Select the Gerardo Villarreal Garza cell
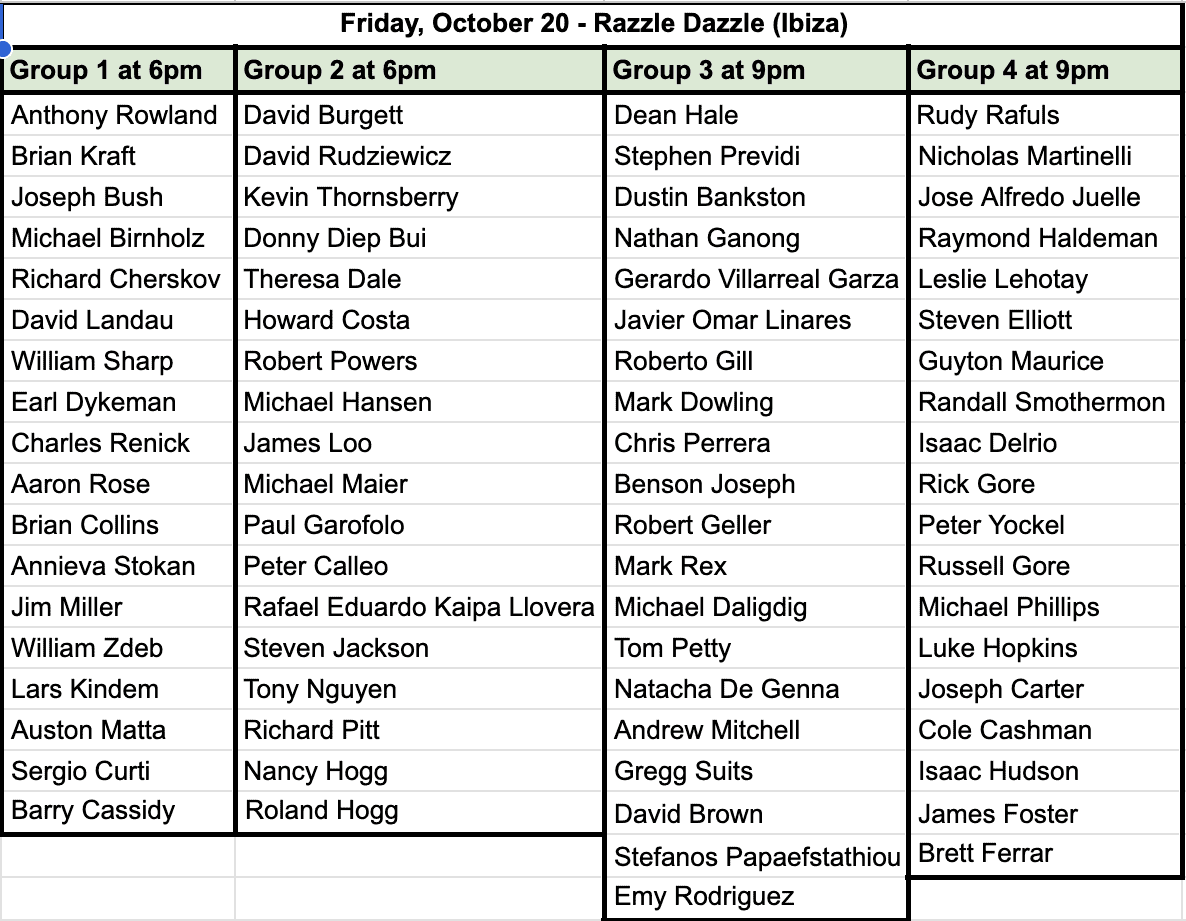This screenshot has height=921, width=1186. point(756,279)
